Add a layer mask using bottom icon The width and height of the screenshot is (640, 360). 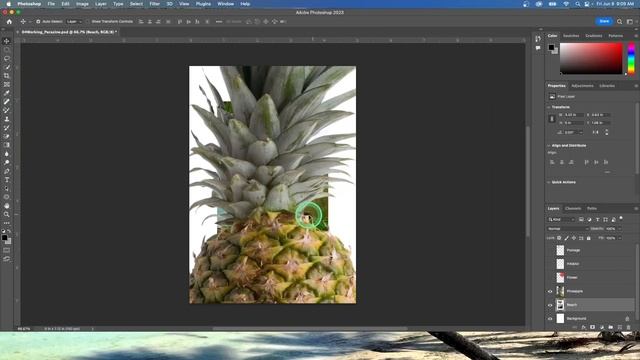tap(593, 327)
